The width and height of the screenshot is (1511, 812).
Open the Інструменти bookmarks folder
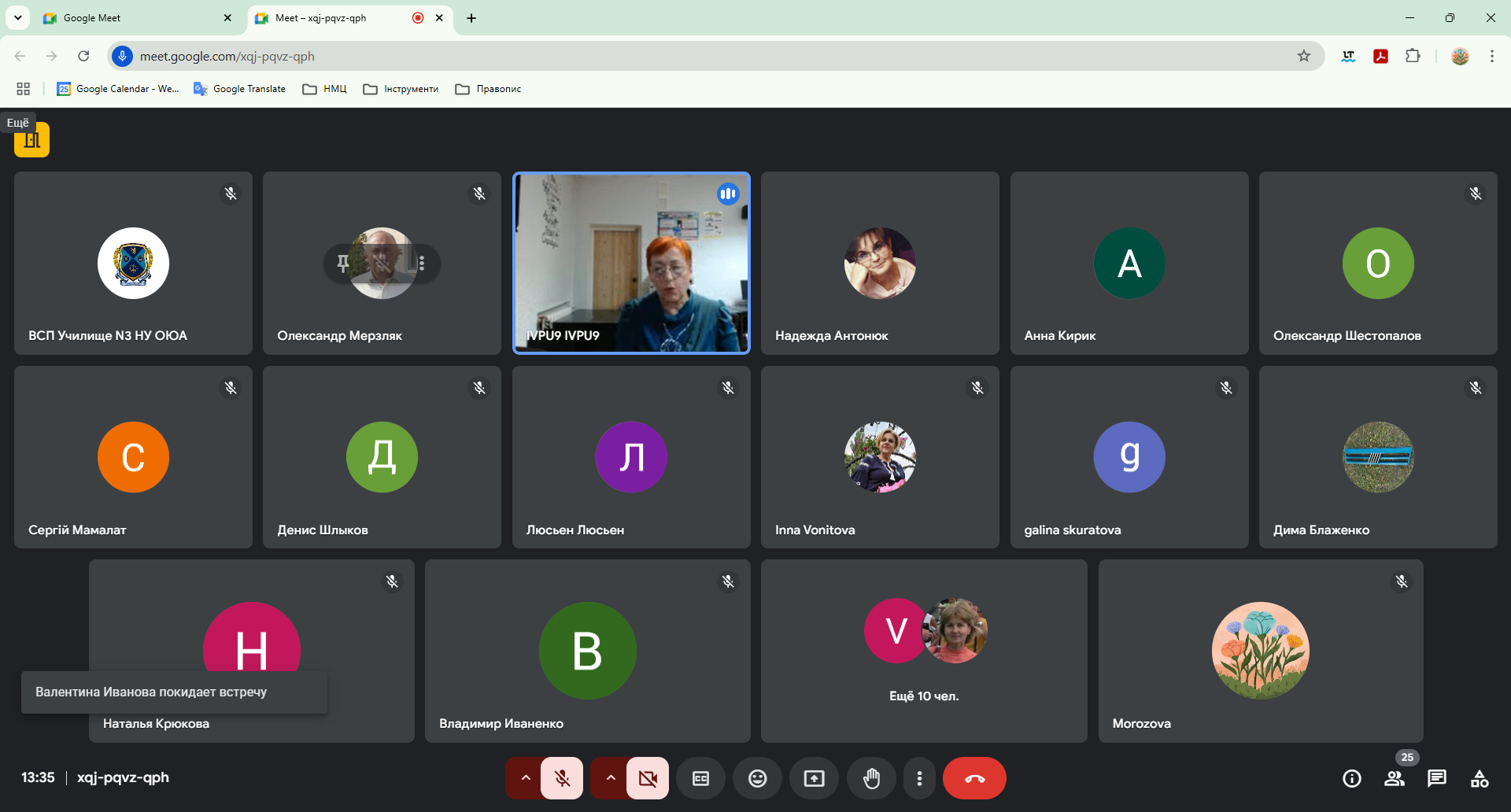point(401,89)
